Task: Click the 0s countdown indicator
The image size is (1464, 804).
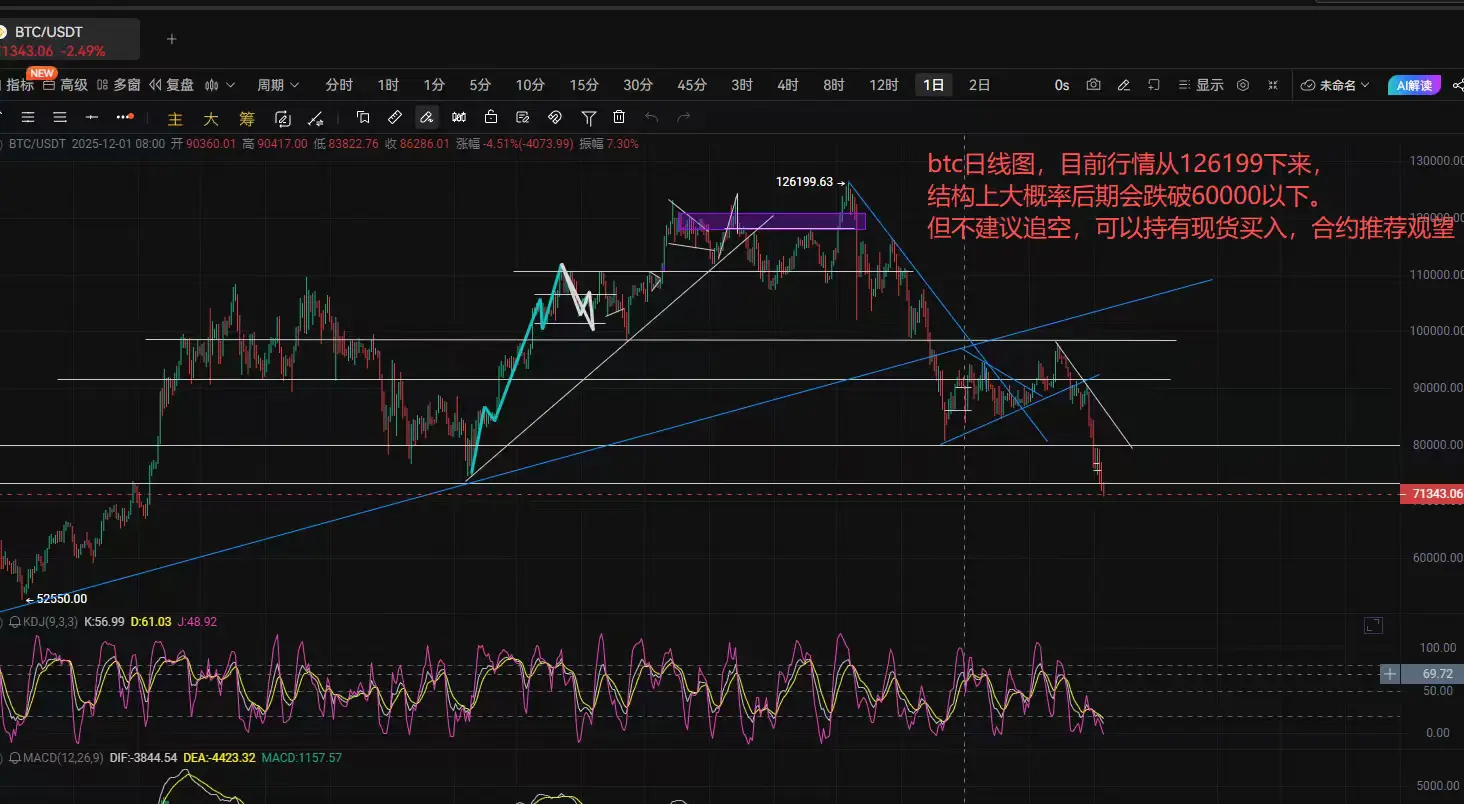Action: [1062, 85]
